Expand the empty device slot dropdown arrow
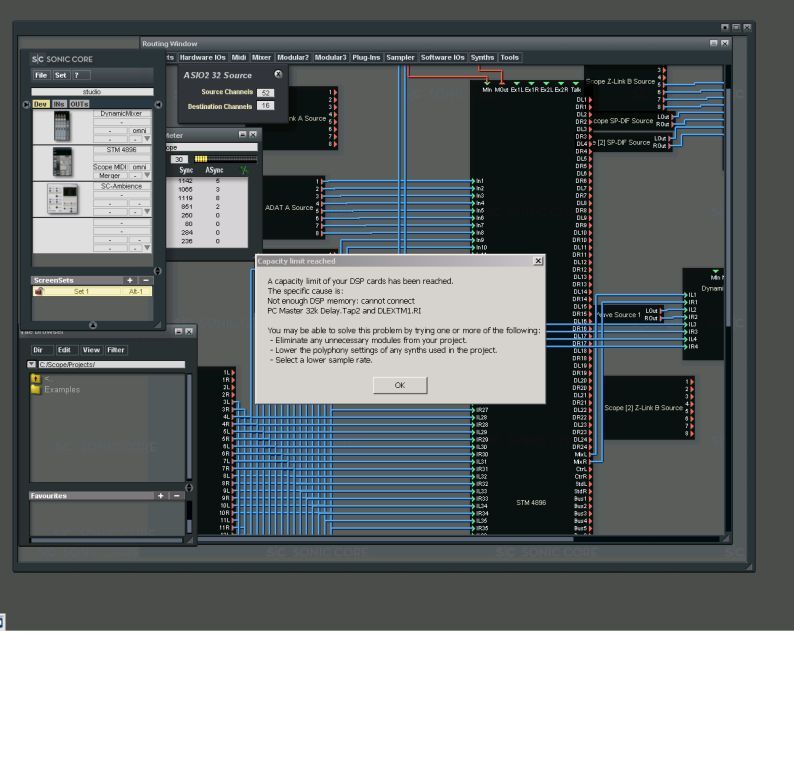This screenshot has width=794, height=768. 147,248
